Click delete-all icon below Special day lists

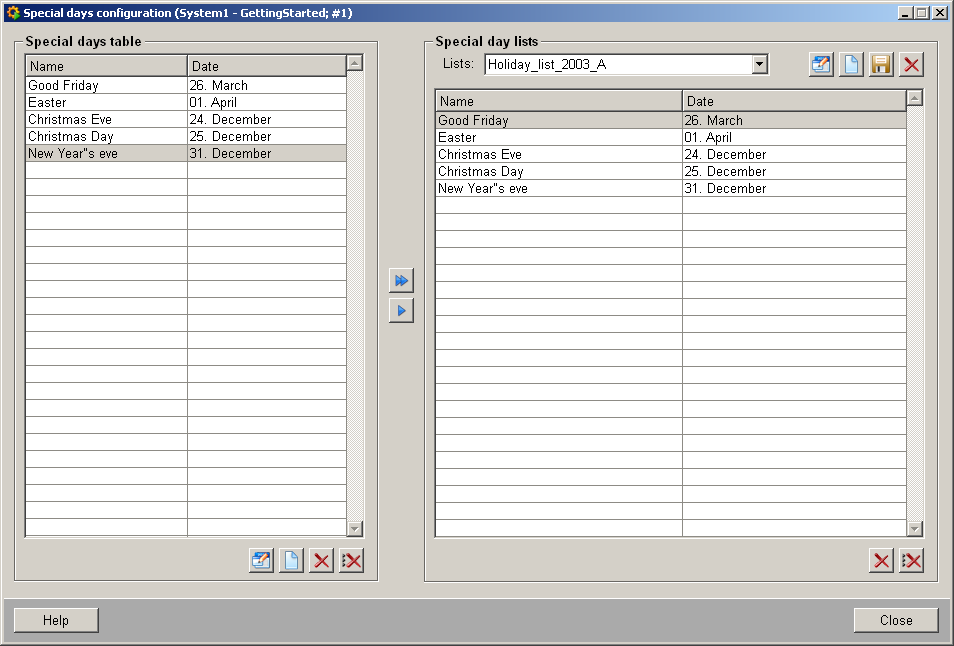[911, 560]
